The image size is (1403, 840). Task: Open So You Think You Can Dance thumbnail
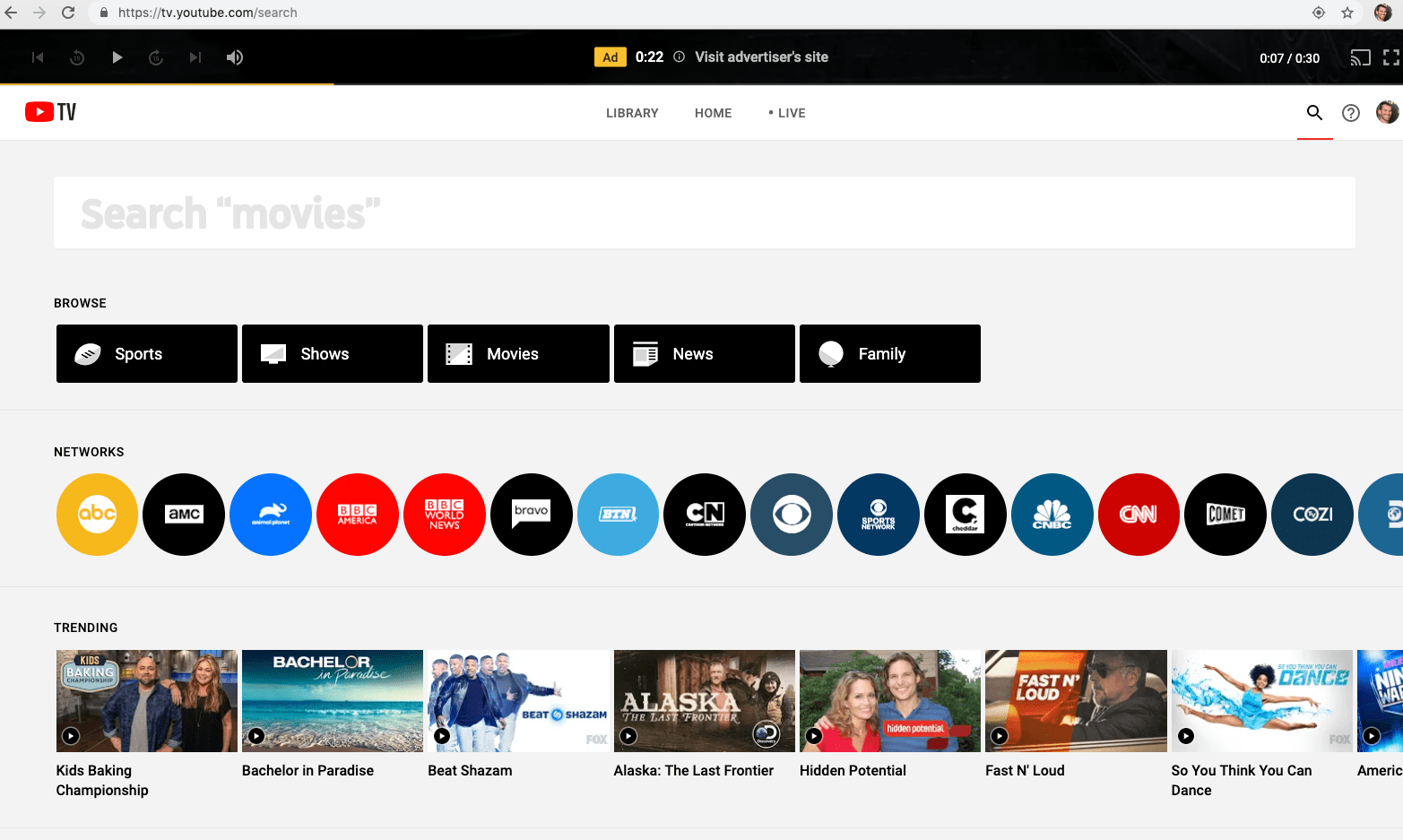click(1262, 701)
